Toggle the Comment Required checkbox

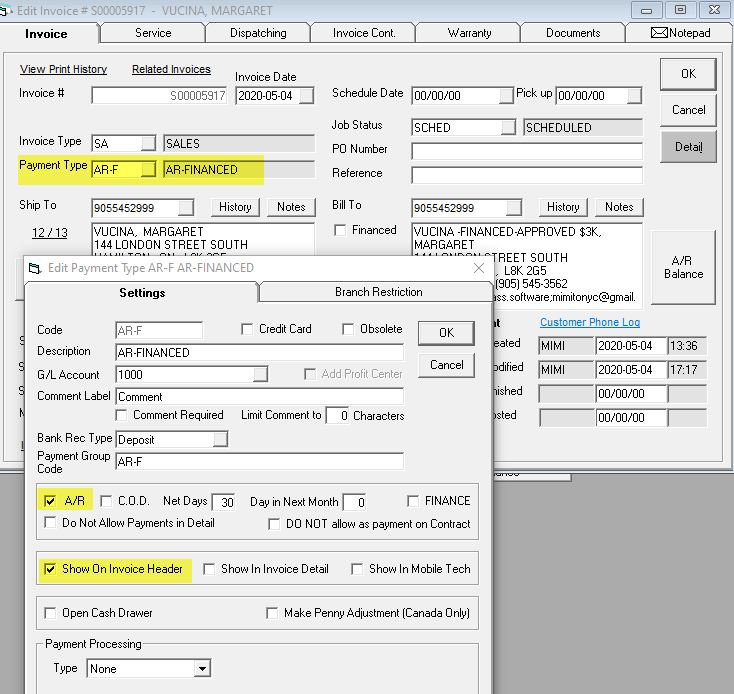point(121,415)
